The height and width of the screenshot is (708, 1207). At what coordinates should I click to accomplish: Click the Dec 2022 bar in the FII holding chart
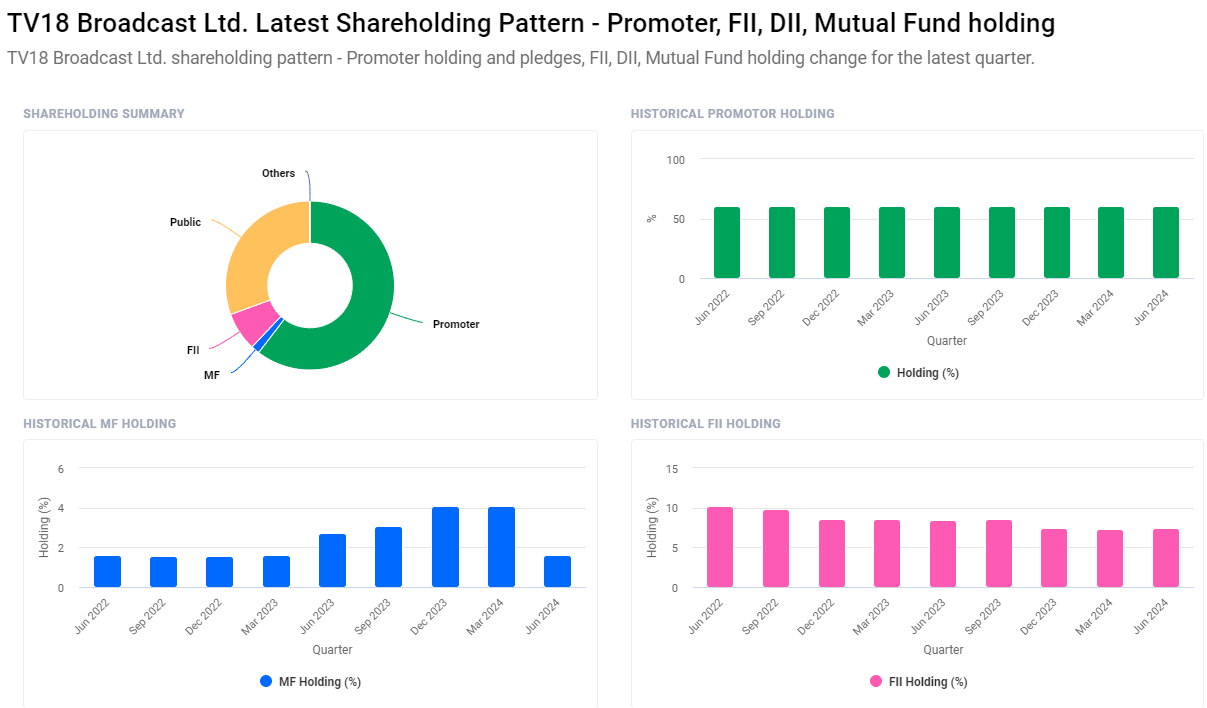832,554
